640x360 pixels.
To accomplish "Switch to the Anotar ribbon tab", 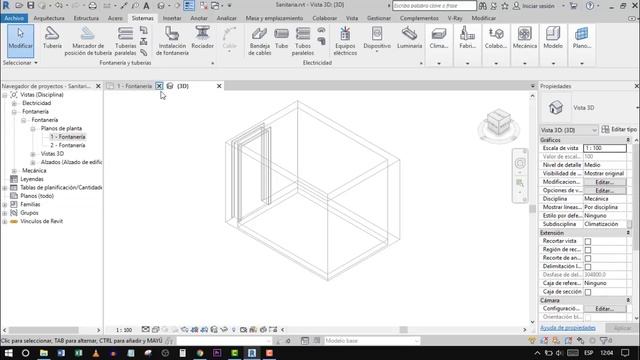I will point(199,18).
